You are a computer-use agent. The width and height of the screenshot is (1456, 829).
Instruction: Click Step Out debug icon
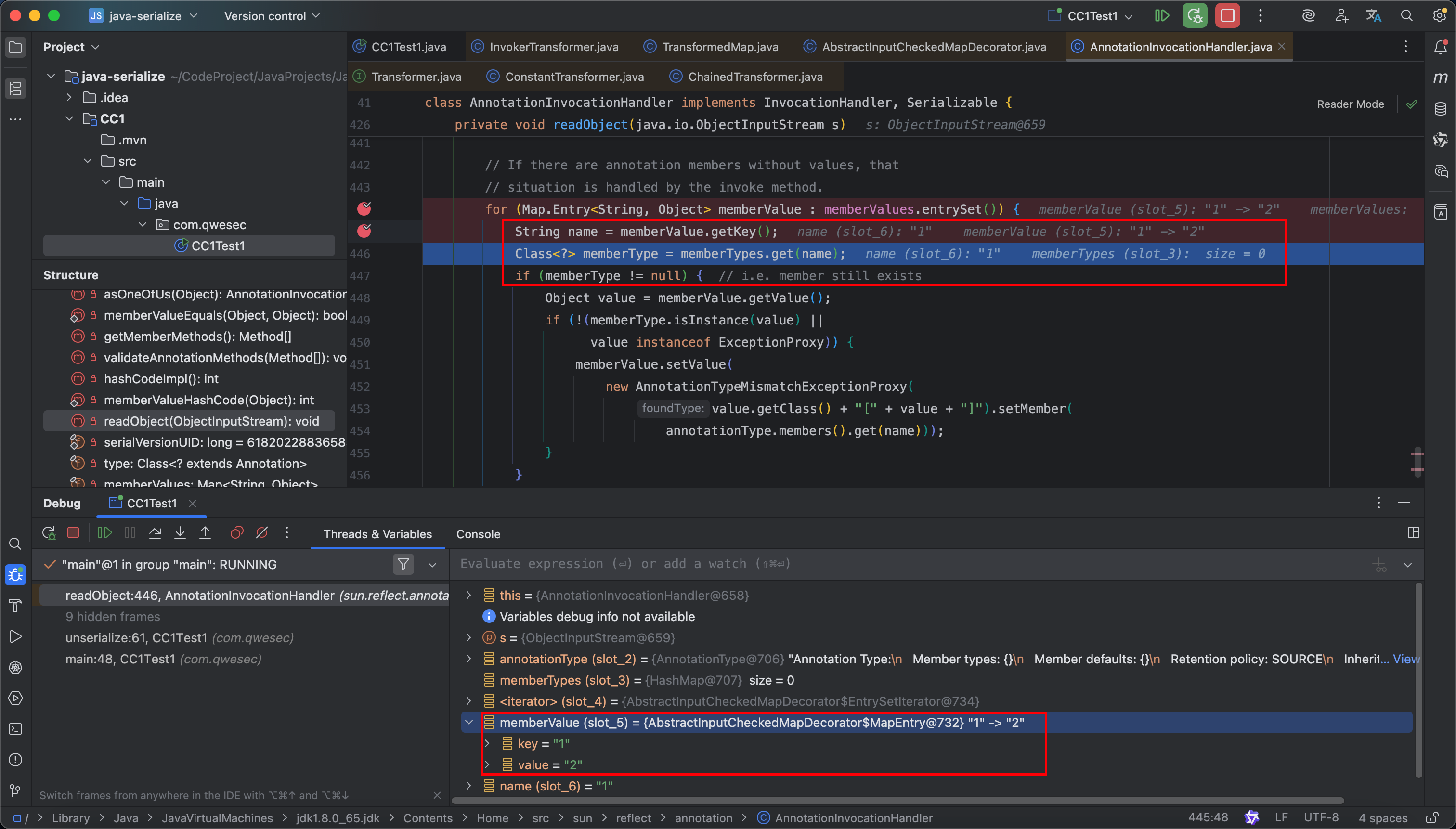pyautogui.click(x=205, y=533)
